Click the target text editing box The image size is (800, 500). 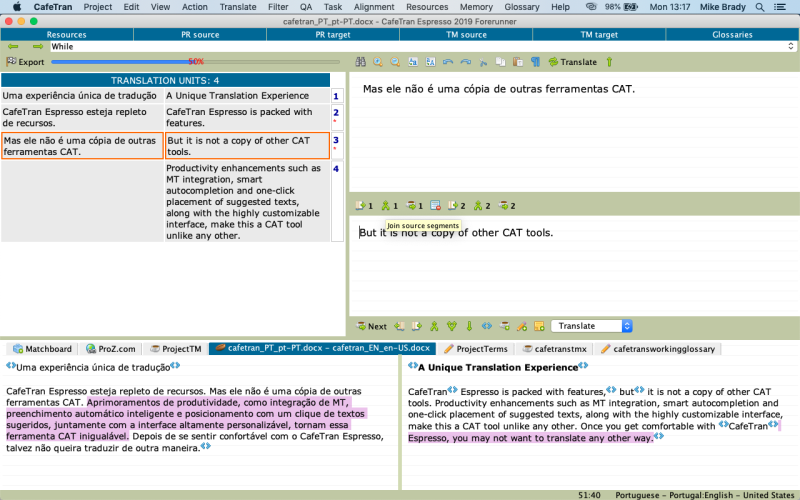point(574,265)
